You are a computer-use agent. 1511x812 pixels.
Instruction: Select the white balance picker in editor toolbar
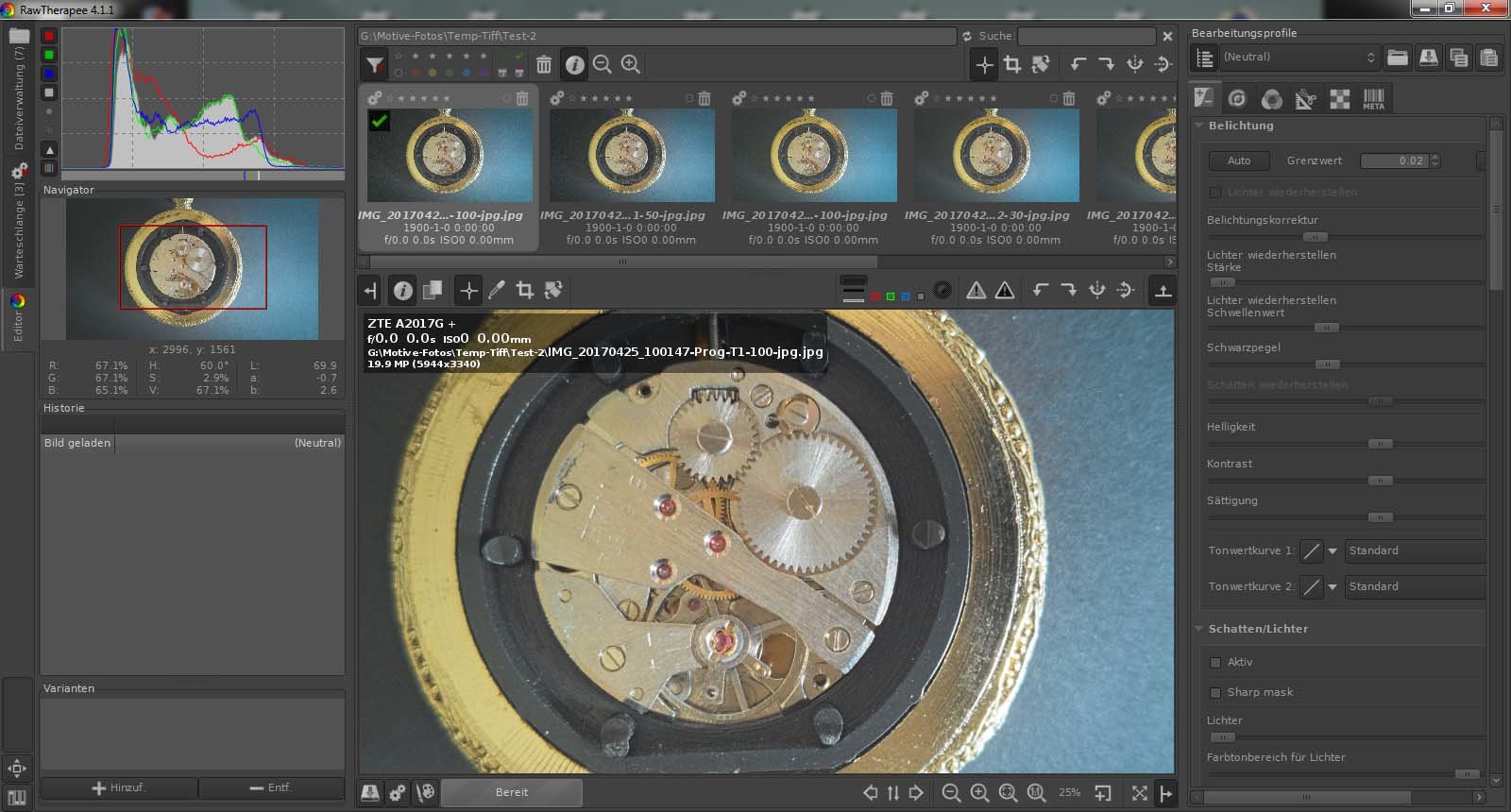tap(497, 290)
